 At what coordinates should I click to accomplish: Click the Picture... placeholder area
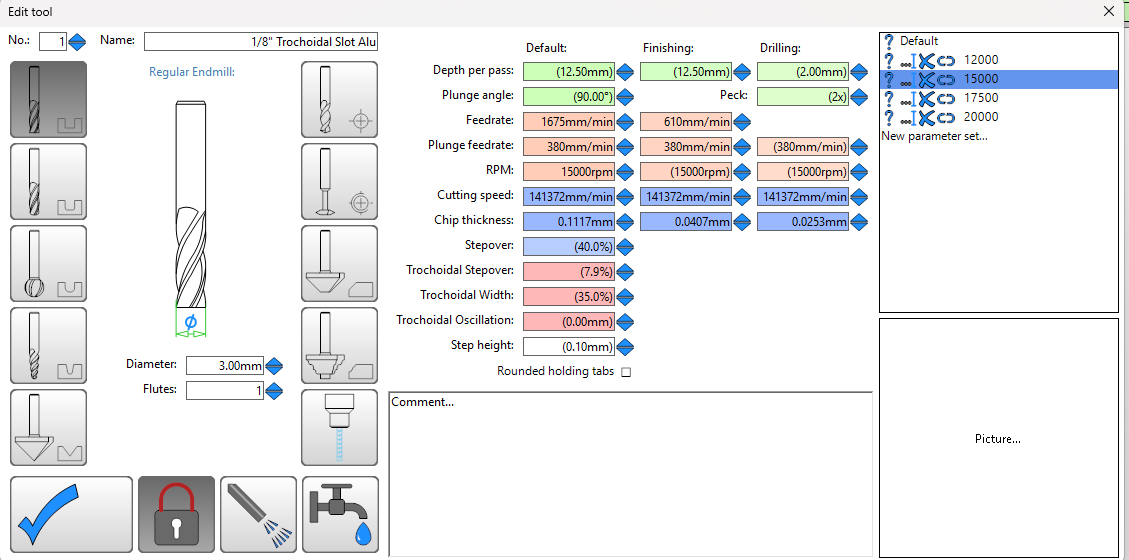pos(998,438)
